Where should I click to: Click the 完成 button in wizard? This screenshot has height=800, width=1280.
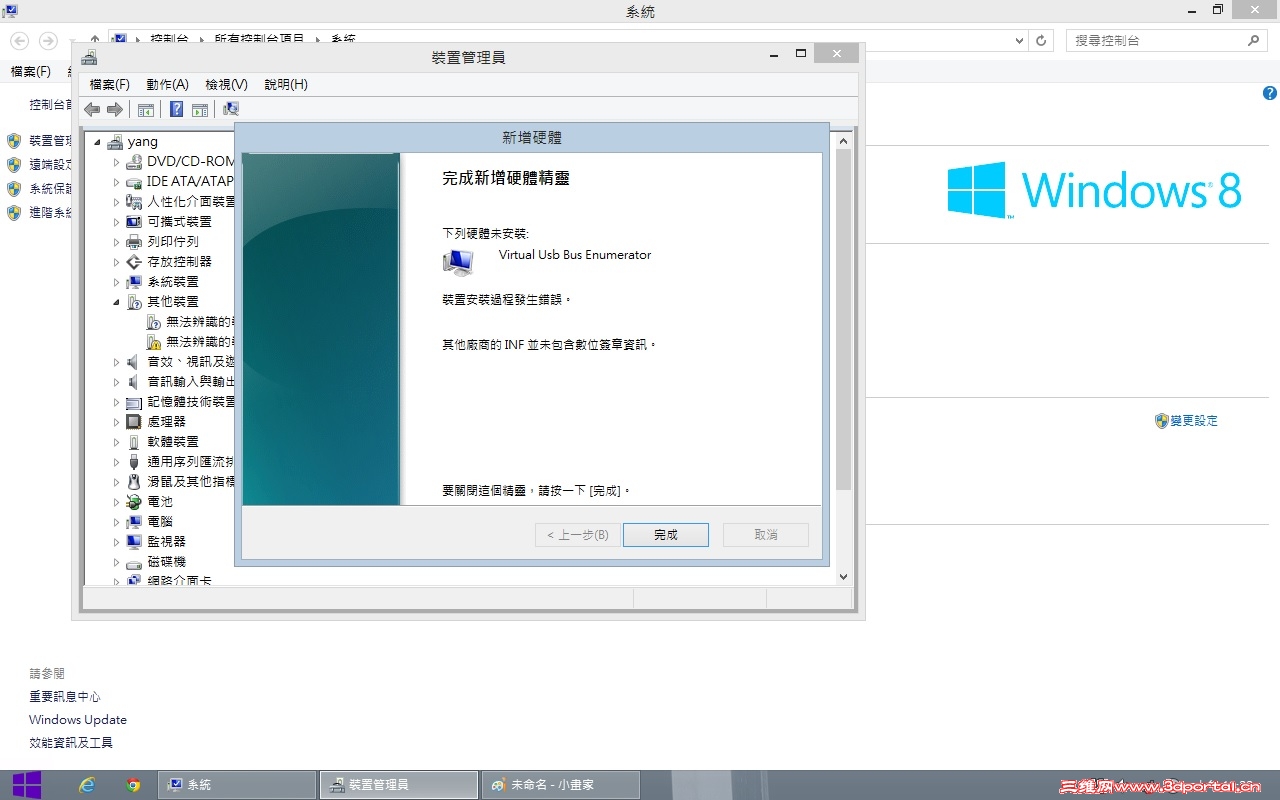click(x=666, y=535)
